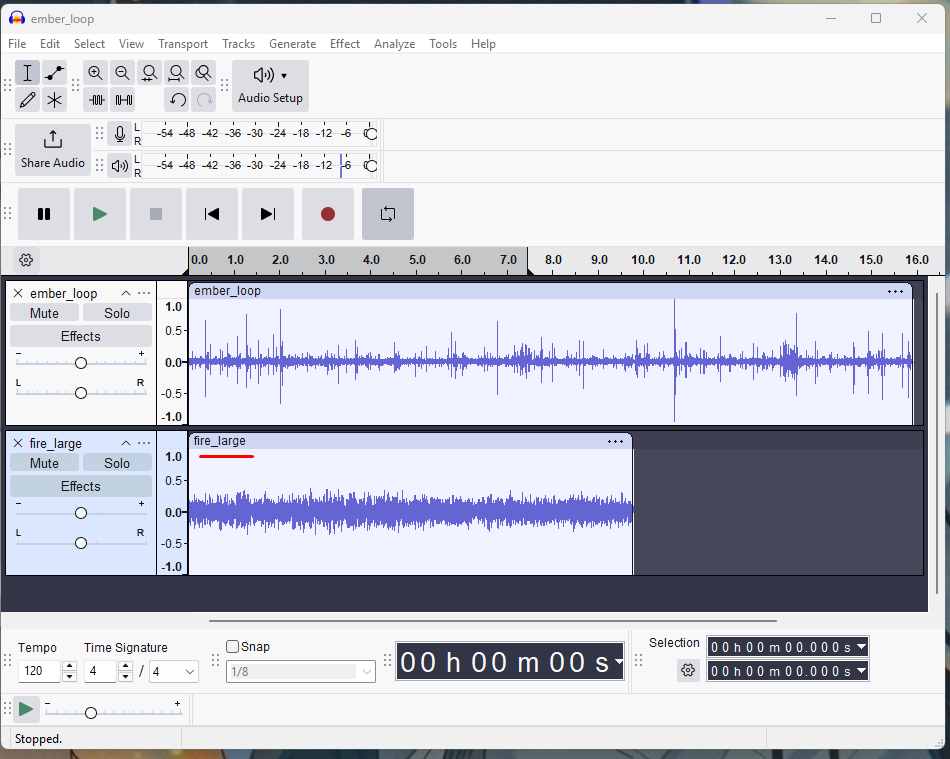
Task: Open the Transport menu
Action: pyautogui.click(x=183, y=44)
